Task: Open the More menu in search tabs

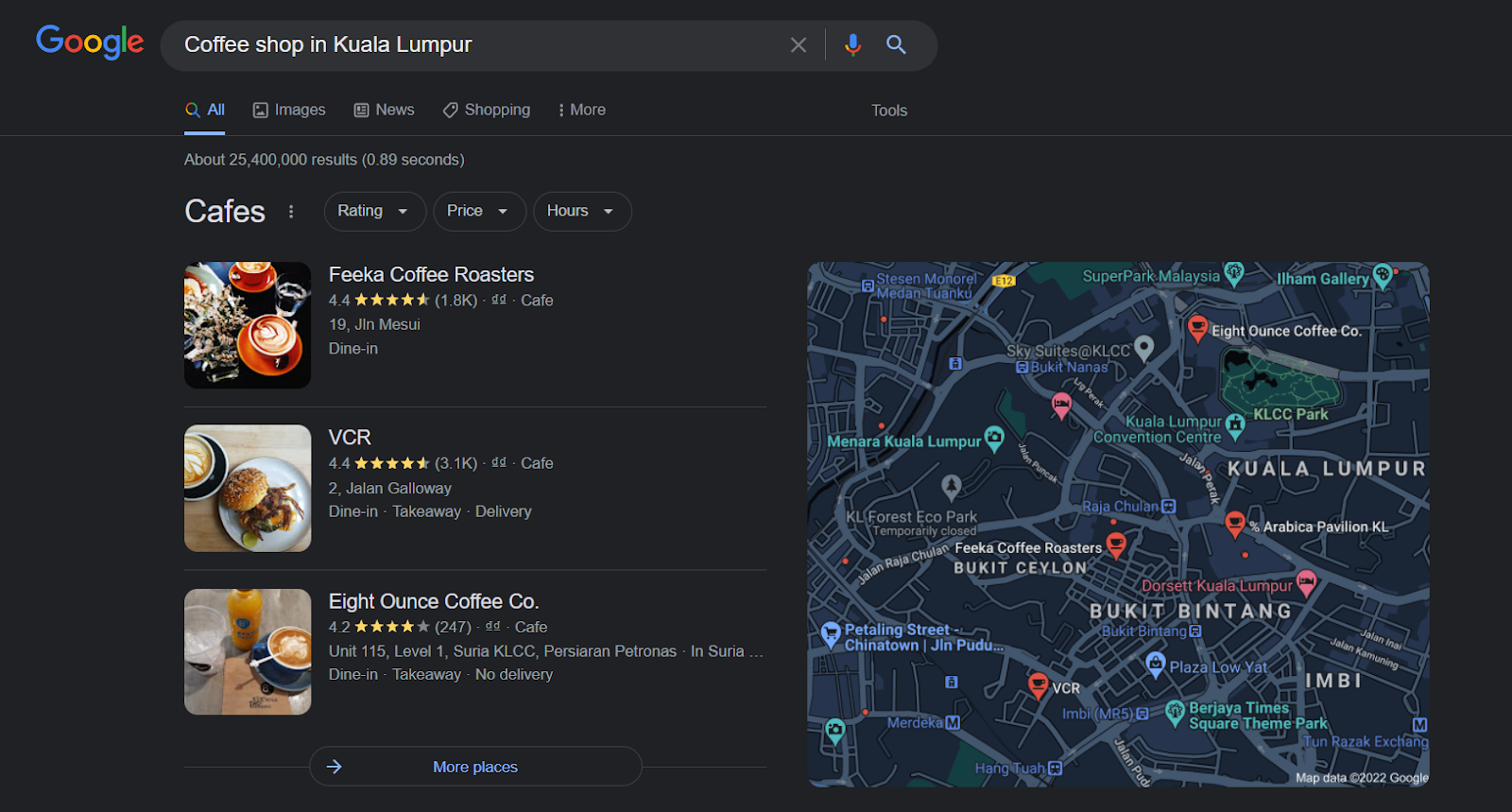Action: tap(582, 110)
